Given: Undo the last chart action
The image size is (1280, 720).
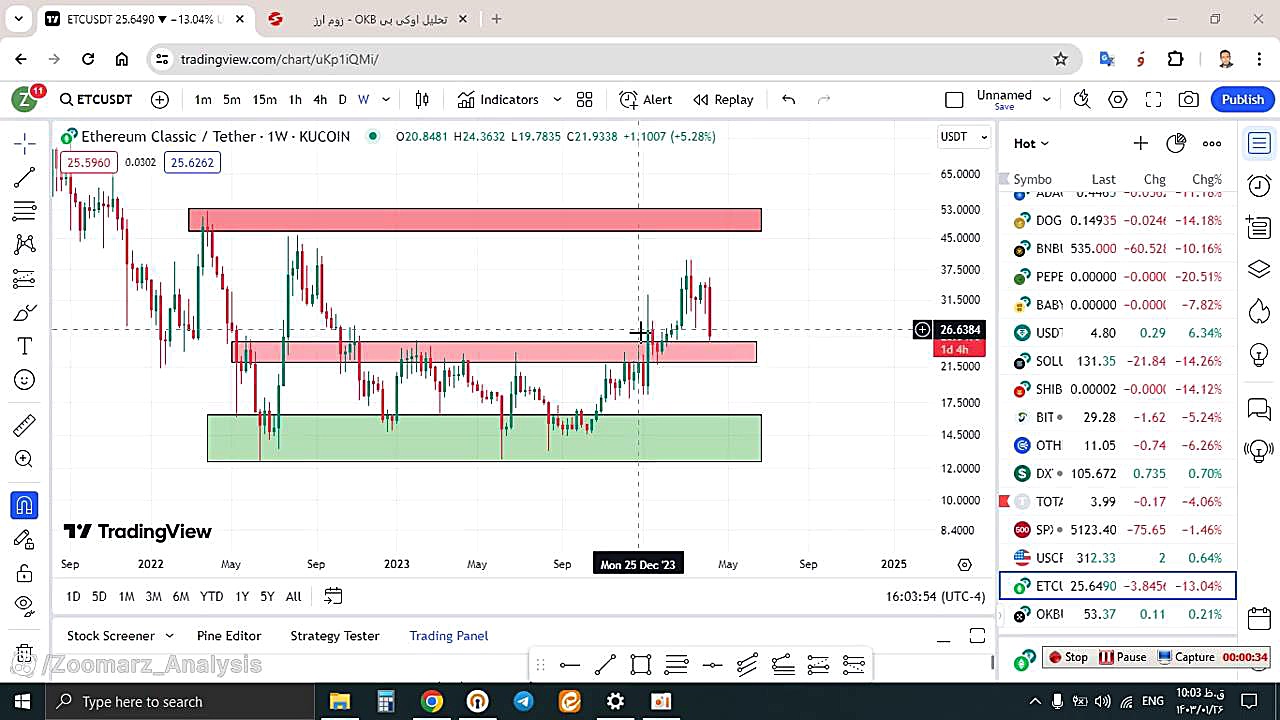Looking at the screenshot, I should pos(789,99).
